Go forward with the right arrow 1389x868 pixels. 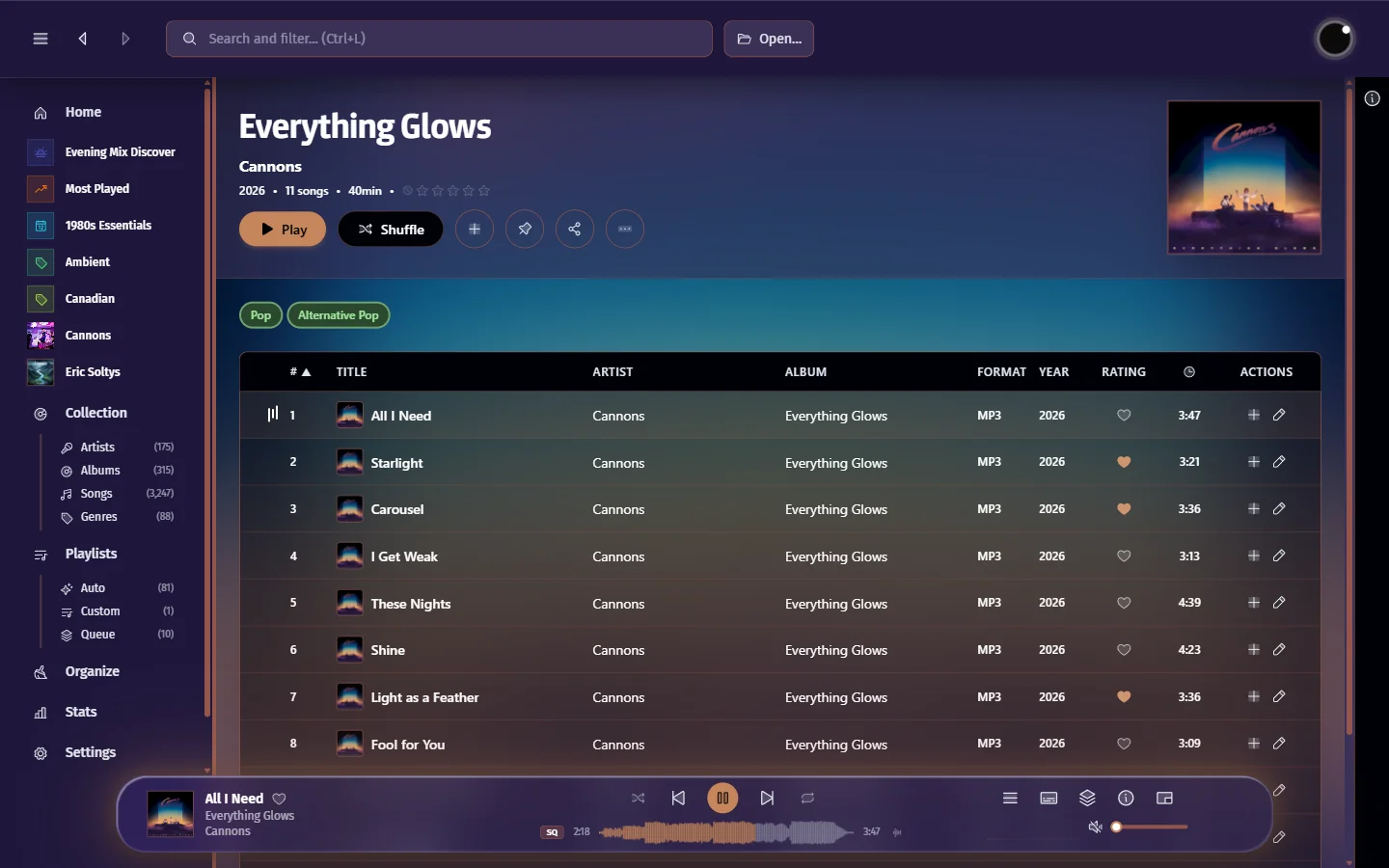[125, 39]
